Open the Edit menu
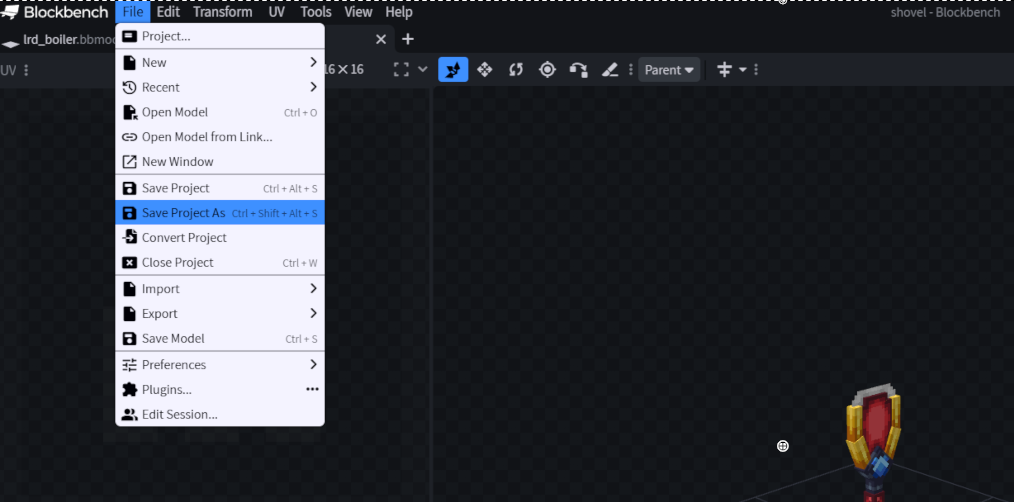 [168, 12]
